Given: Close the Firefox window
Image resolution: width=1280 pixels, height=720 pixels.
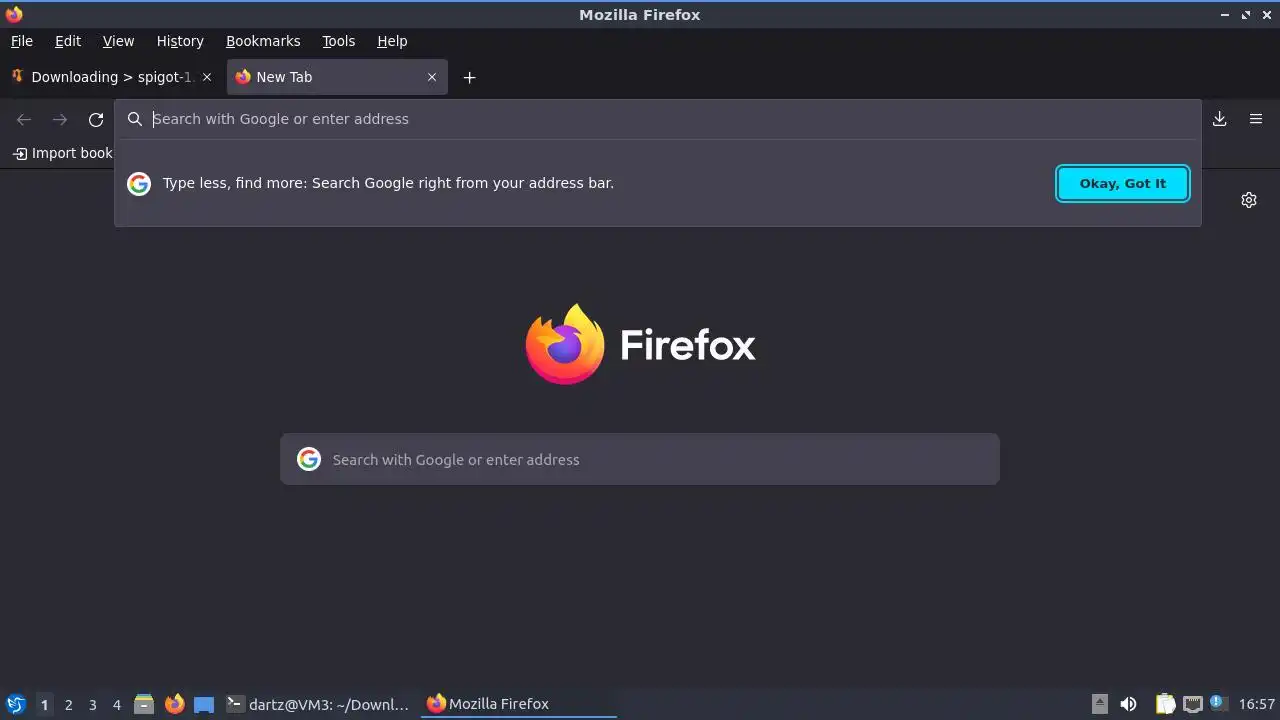Looking at the screenshot, I should pyautogui.click(x=1266, y=15).
